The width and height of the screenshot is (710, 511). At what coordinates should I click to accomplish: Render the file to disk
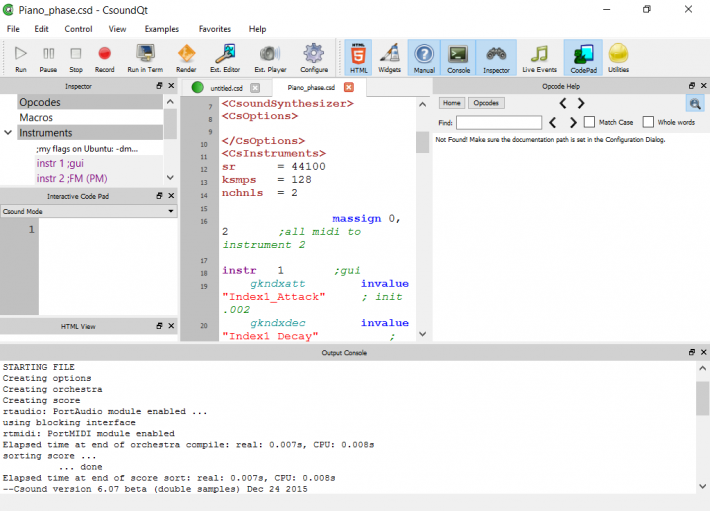[x=186, y=58]
